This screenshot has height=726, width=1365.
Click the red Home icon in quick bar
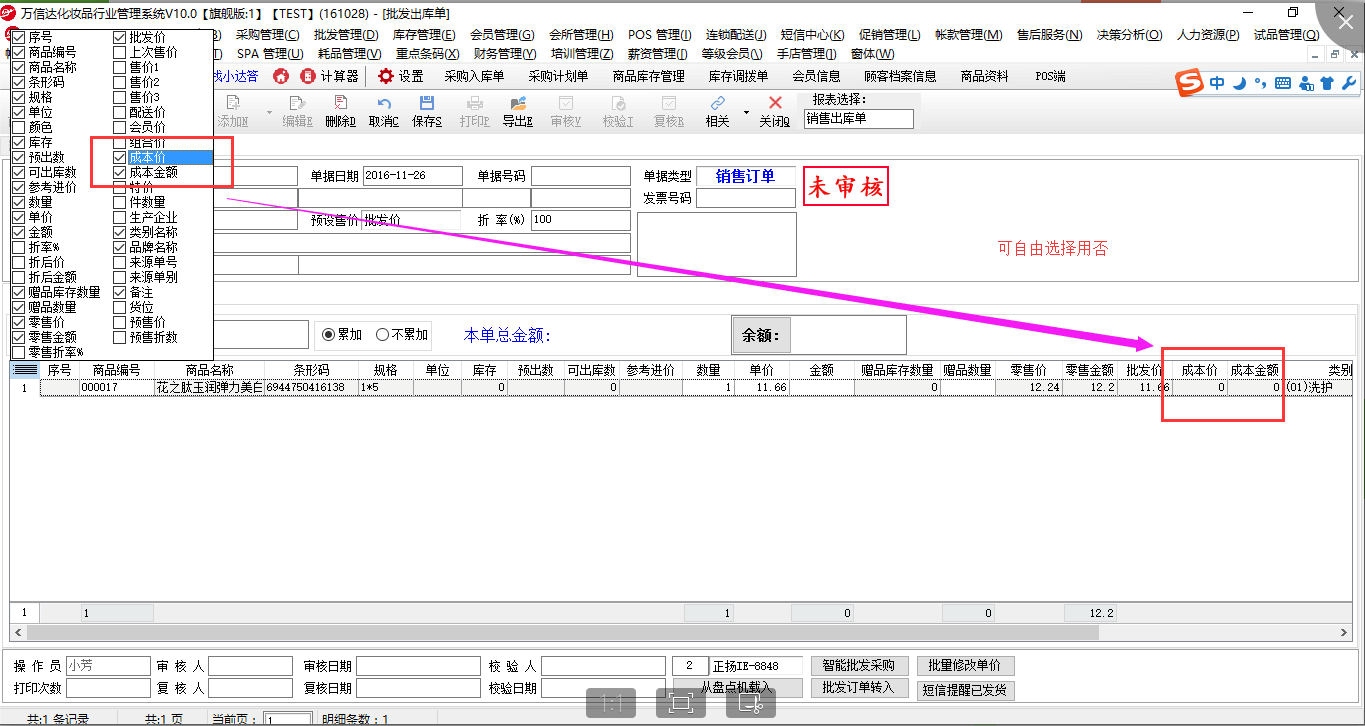tap(281, 76)
